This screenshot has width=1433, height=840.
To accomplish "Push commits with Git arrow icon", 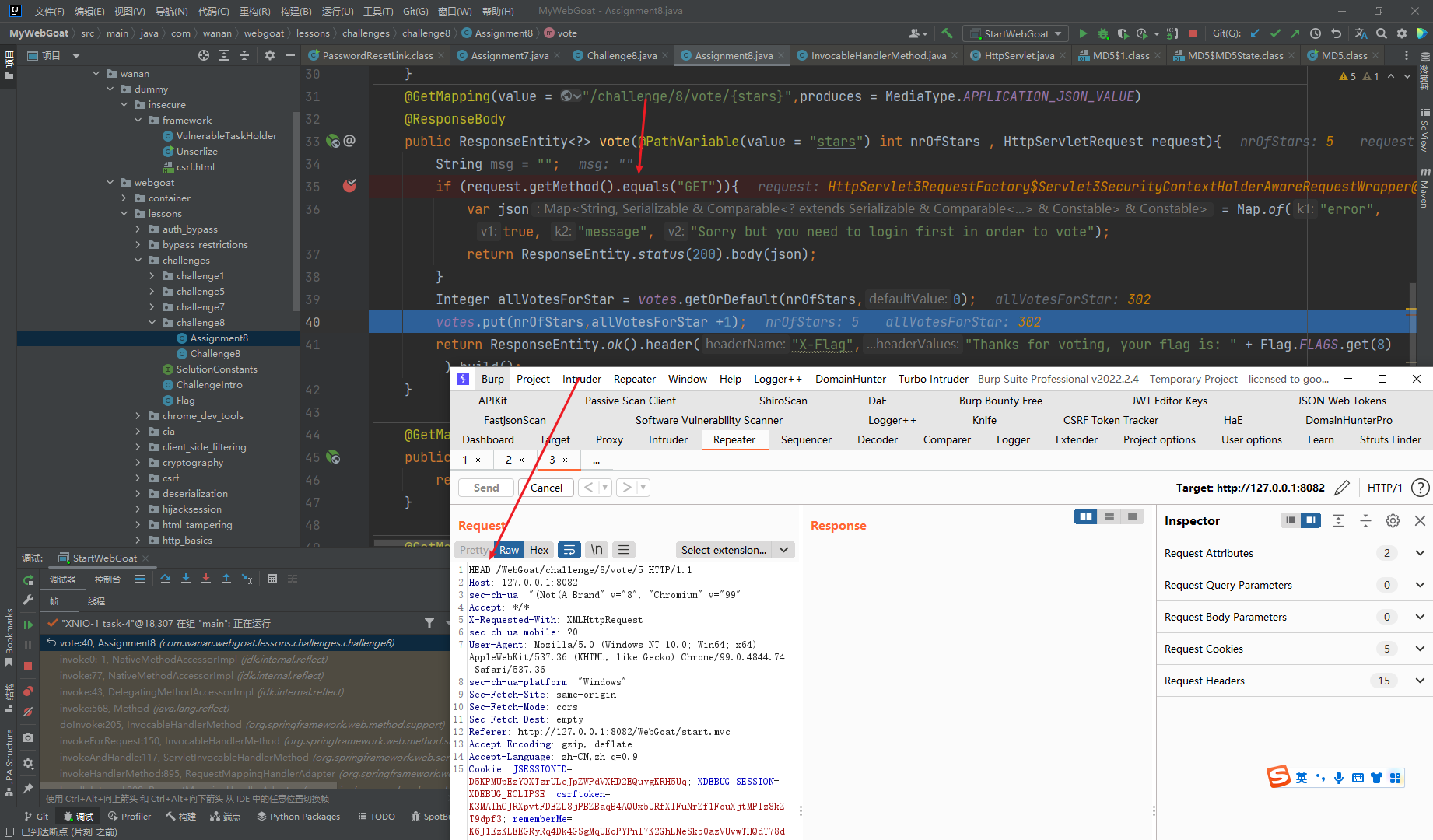I will (1295, 33).
